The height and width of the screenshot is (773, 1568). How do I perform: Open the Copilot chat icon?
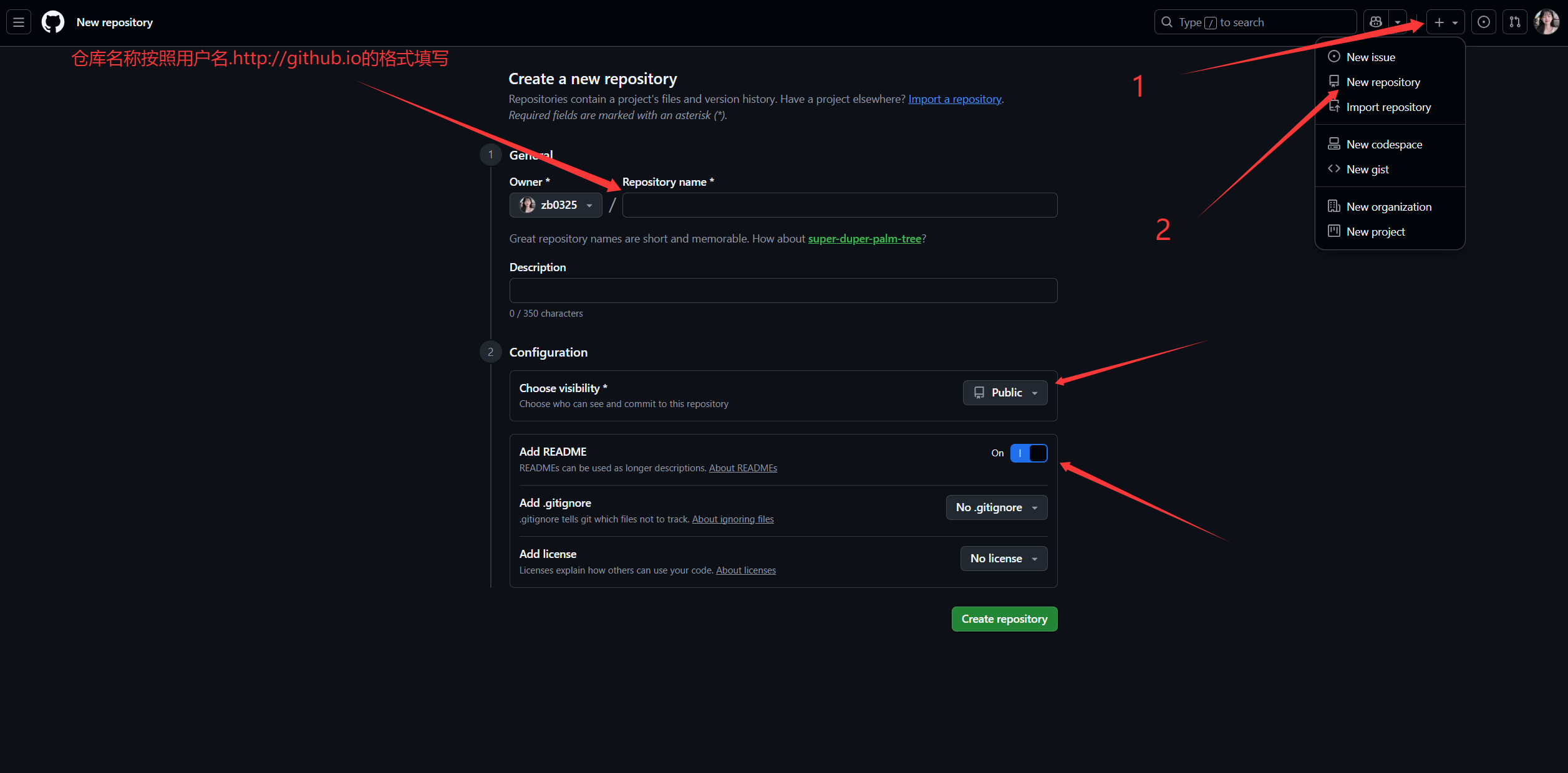coord(1376,22)
